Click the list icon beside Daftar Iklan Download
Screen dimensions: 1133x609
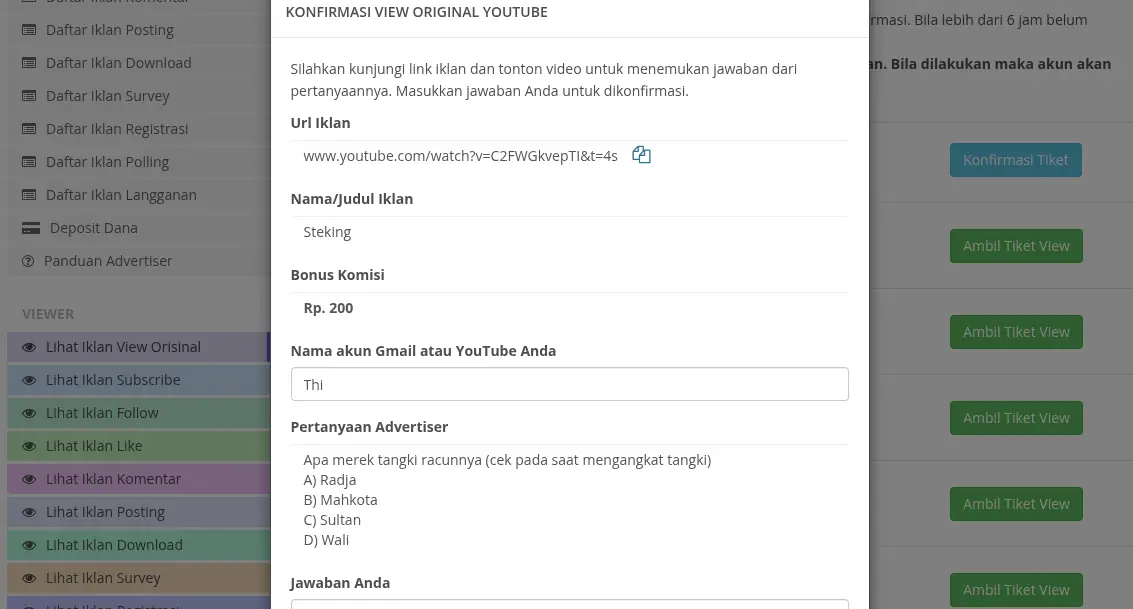28,62
